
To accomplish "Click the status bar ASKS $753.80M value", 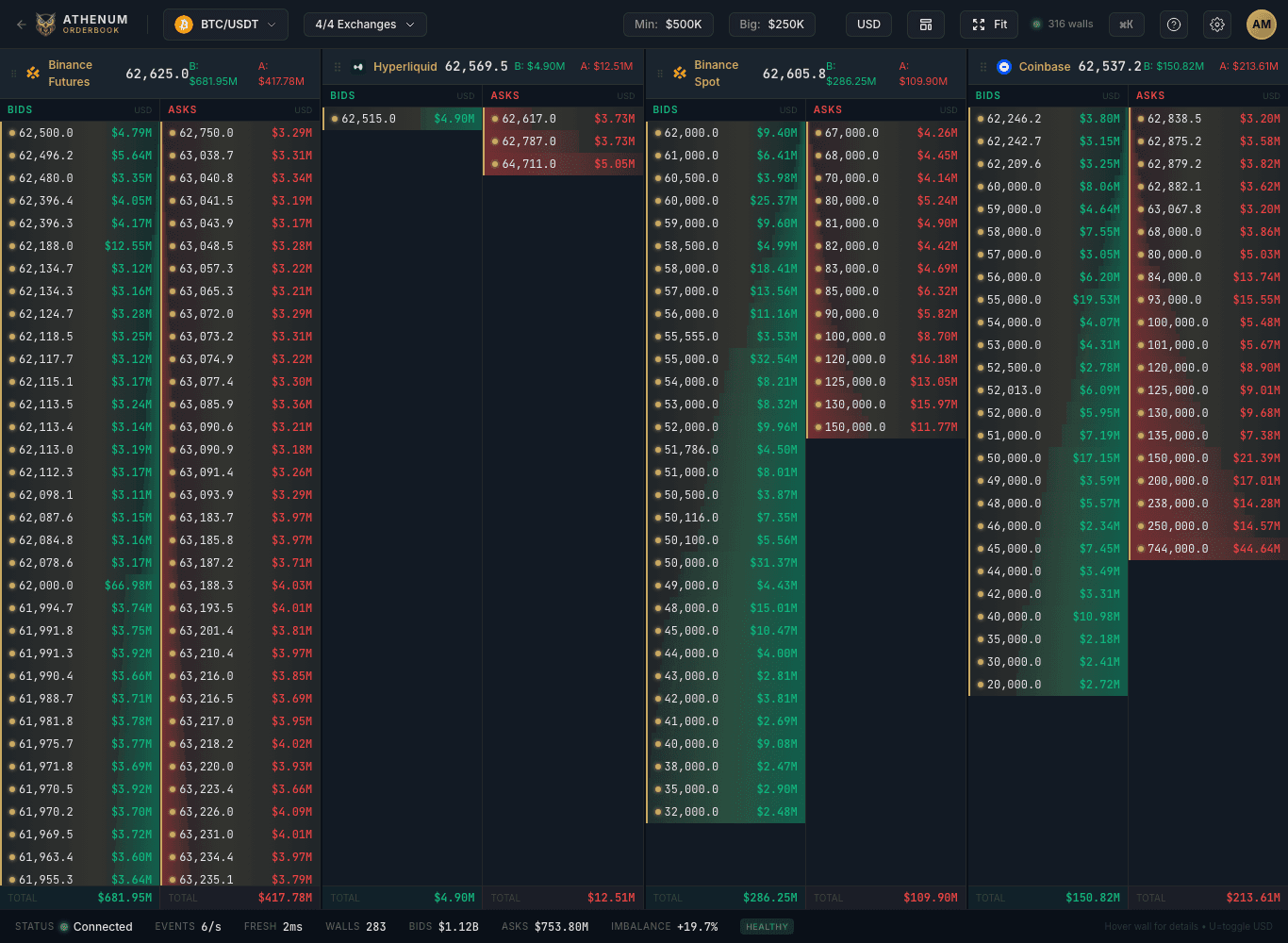I will [x=545, y=927].
